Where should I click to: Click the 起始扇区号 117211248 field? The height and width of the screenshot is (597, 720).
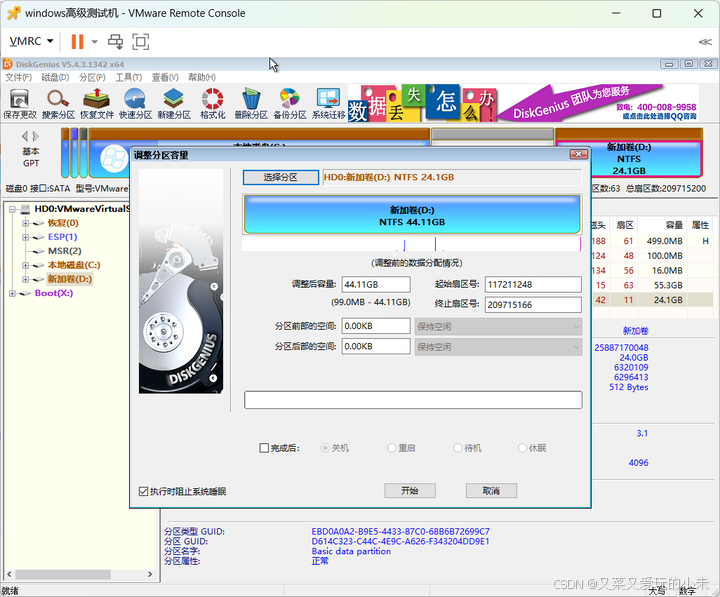pyautogui.click(x=533, y=284)
